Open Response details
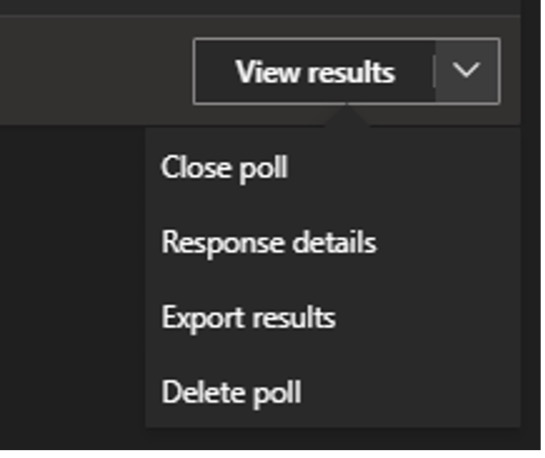Viewport: 545px width, 458px height. pyautogui.click(x=333, y=242)
